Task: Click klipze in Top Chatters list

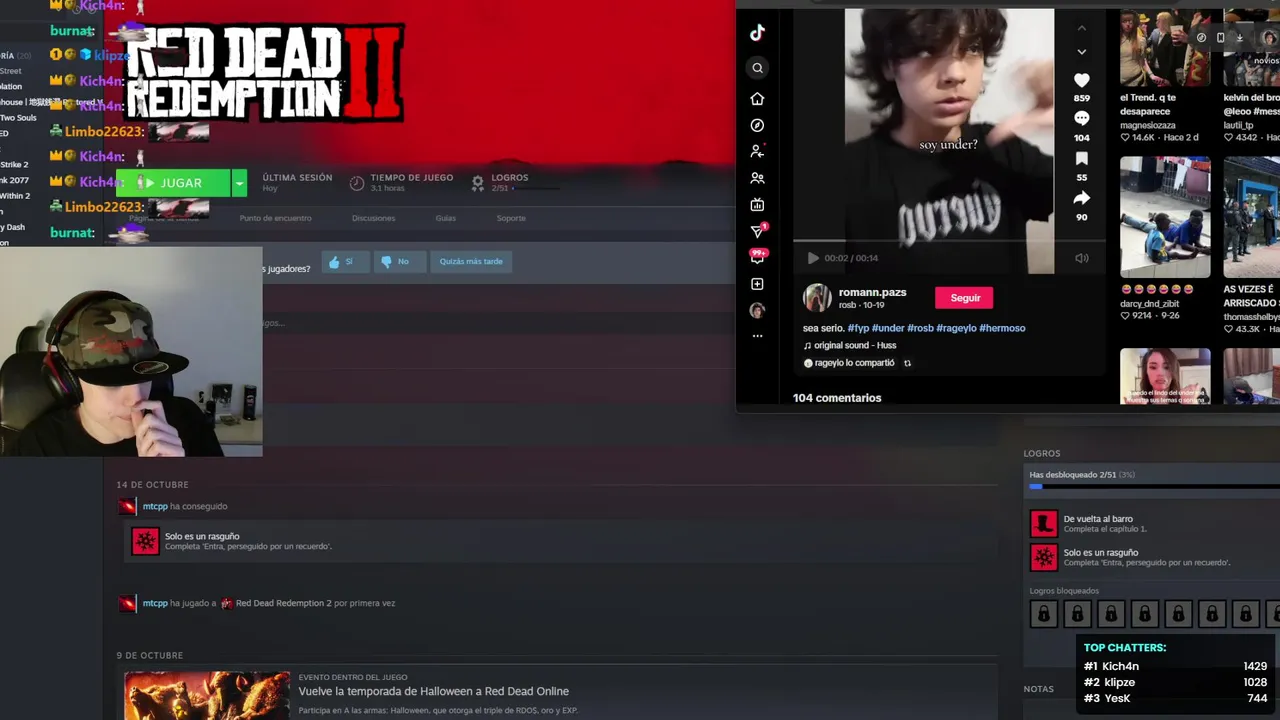Action: (x=1119, y=682)
